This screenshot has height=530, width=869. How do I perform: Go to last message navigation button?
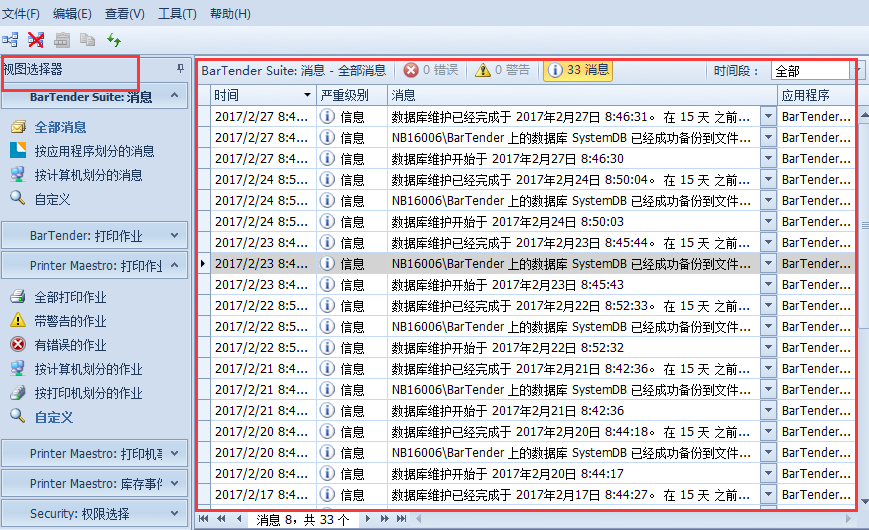402,519
